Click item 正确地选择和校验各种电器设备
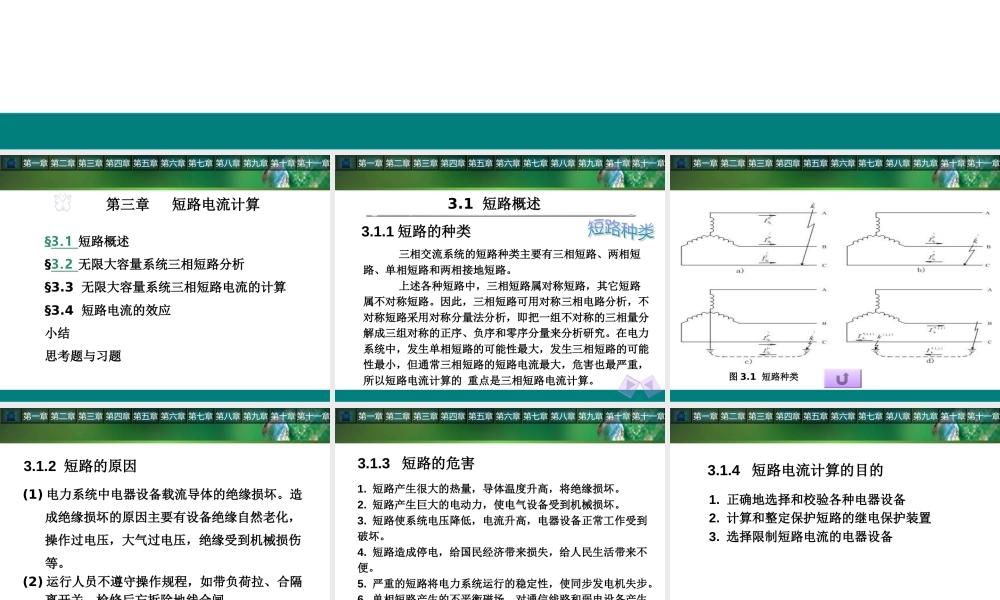The height and width of the screenshot is (600, 1000). click(807, 500)
